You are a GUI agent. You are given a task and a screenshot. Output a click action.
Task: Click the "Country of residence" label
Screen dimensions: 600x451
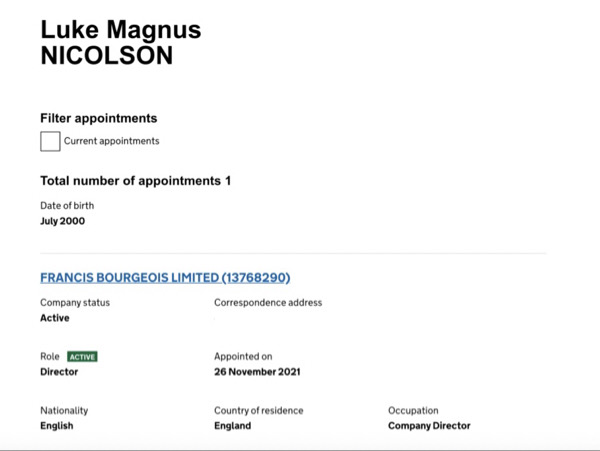258,410
